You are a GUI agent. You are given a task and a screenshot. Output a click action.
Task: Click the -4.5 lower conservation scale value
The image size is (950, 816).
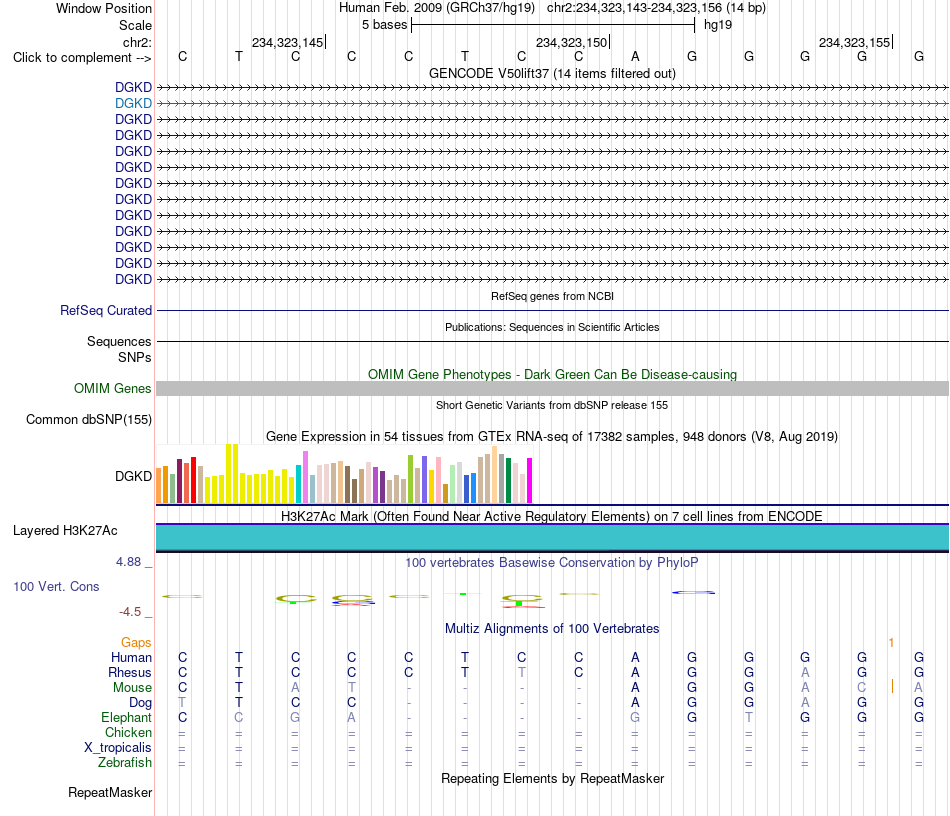pyautogui.click(x=130, y=612)
